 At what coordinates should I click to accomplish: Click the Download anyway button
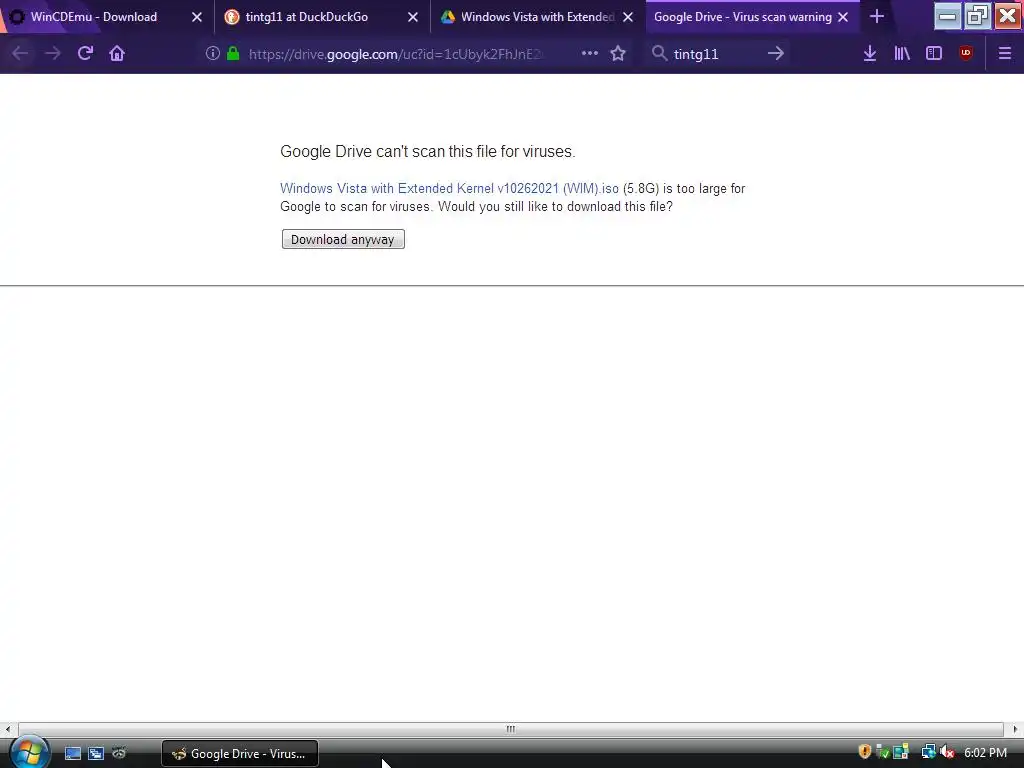click(343, 239)
